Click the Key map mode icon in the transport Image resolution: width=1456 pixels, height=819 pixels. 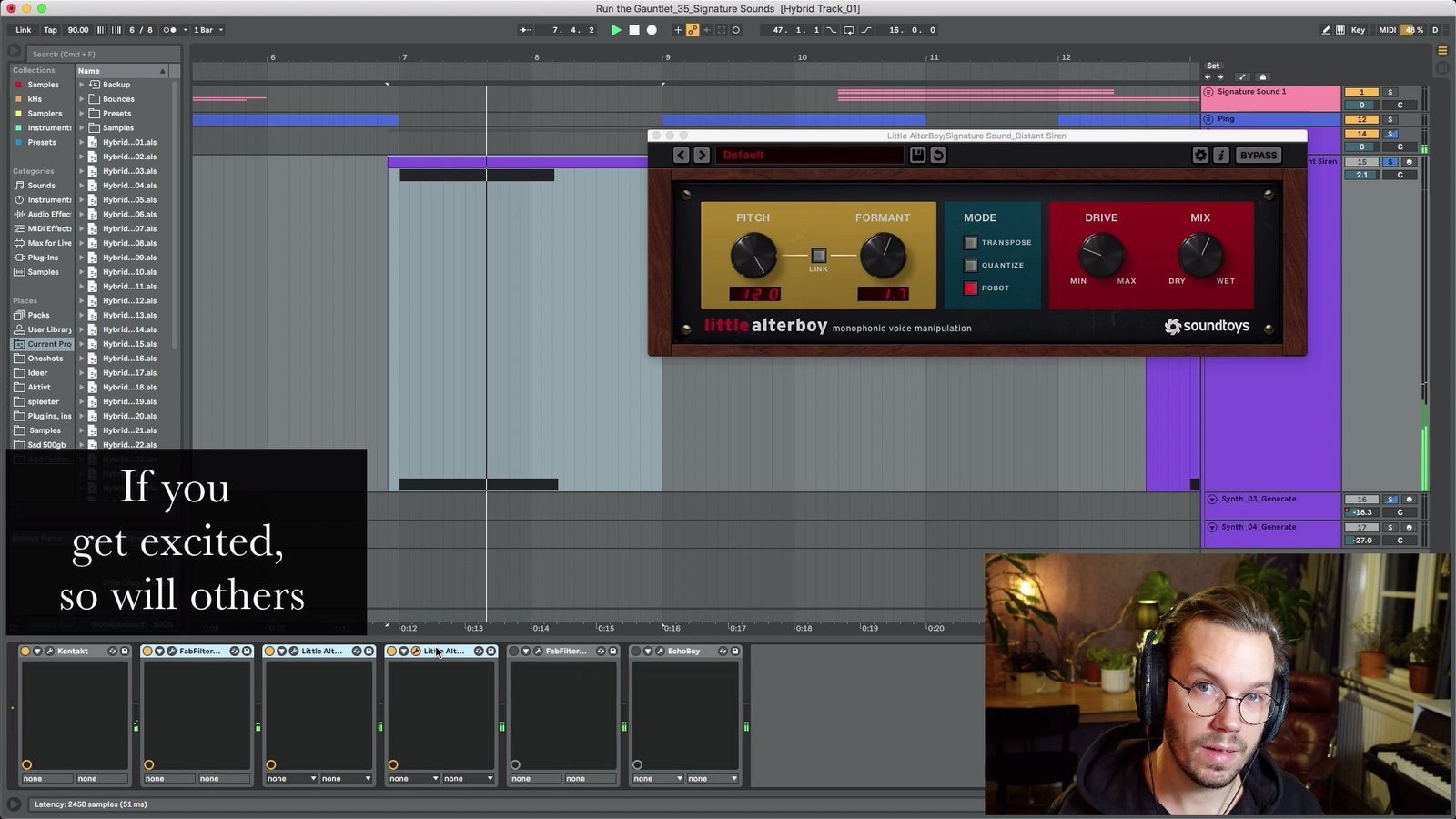tap(1358, 29)
